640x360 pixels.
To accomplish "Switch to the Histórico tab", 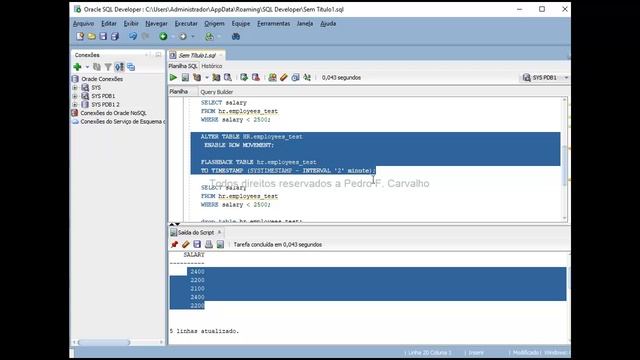I will 212,66.
